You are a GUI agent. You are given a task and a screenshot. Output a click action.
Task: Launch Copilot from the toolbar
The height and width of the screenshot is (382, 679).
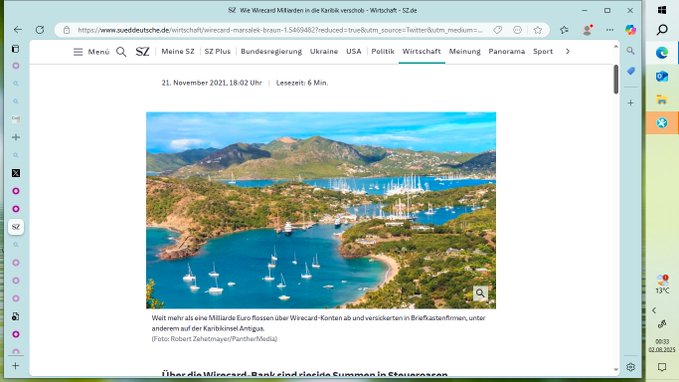point(630,30)
